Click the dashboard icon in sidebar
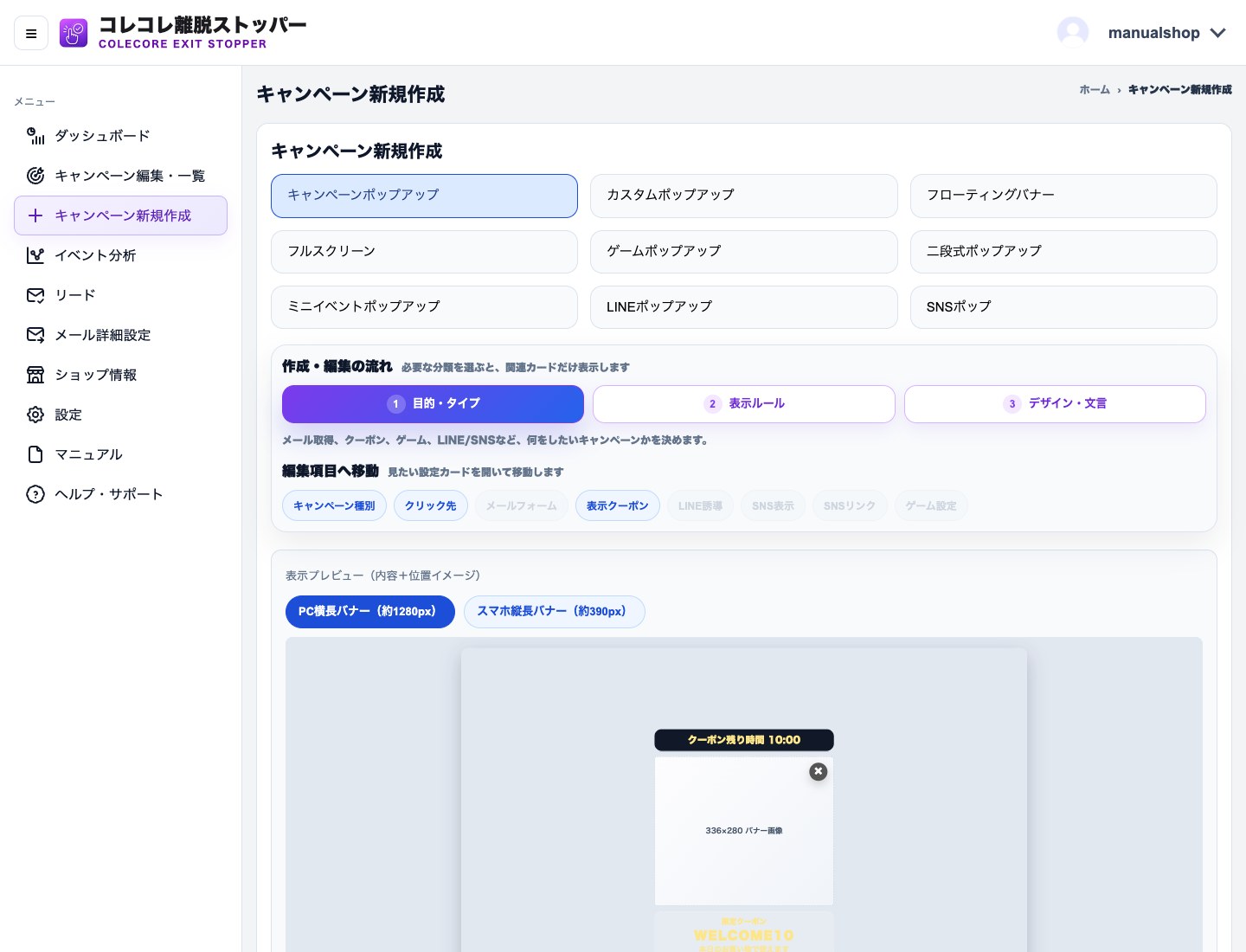Image resolution: width=1246 pixels, height=952 pixels. tap(35, 136)
